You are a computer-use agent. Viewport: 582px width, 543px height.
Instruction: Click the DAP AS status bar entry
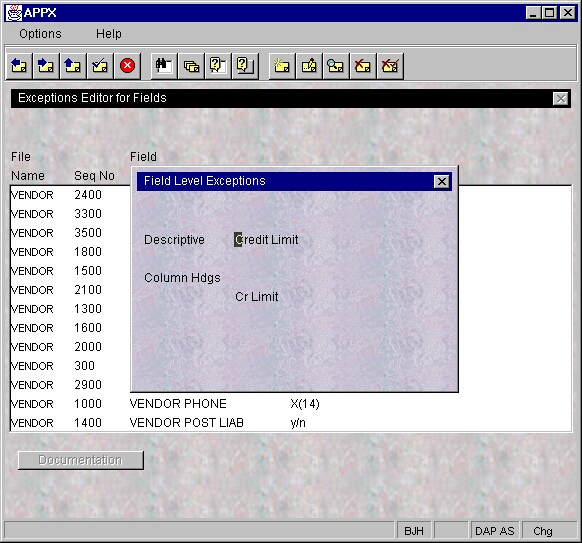click(x=495, y=531)
